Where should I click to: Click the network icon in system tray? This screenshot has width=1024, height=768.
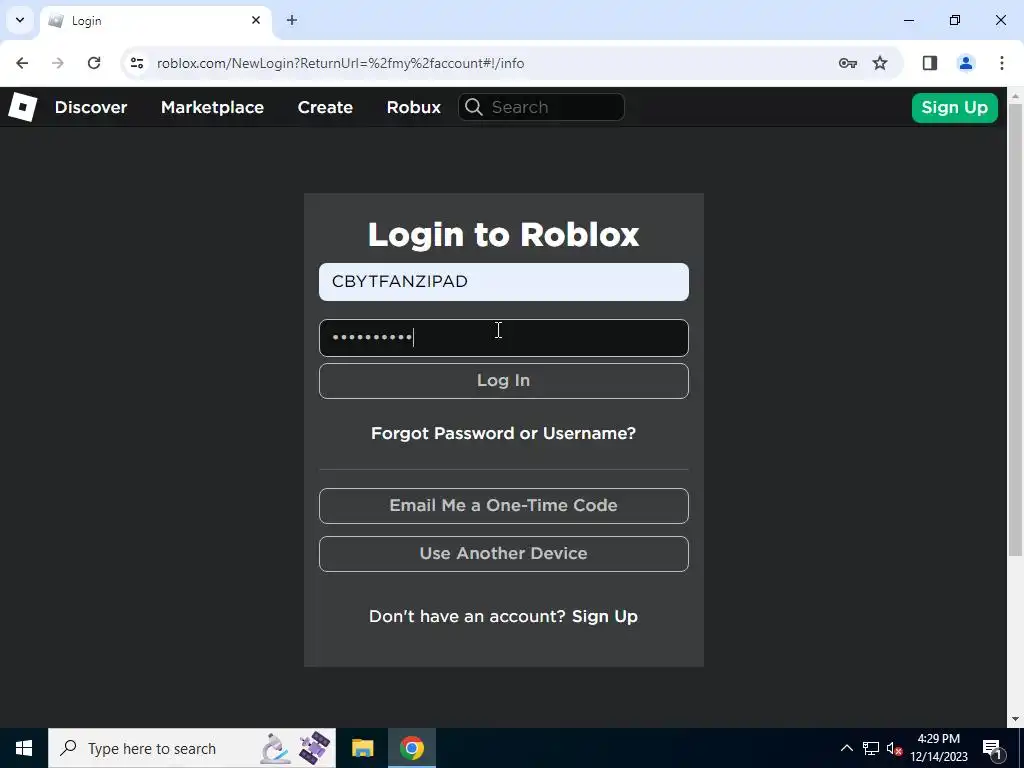871,748
